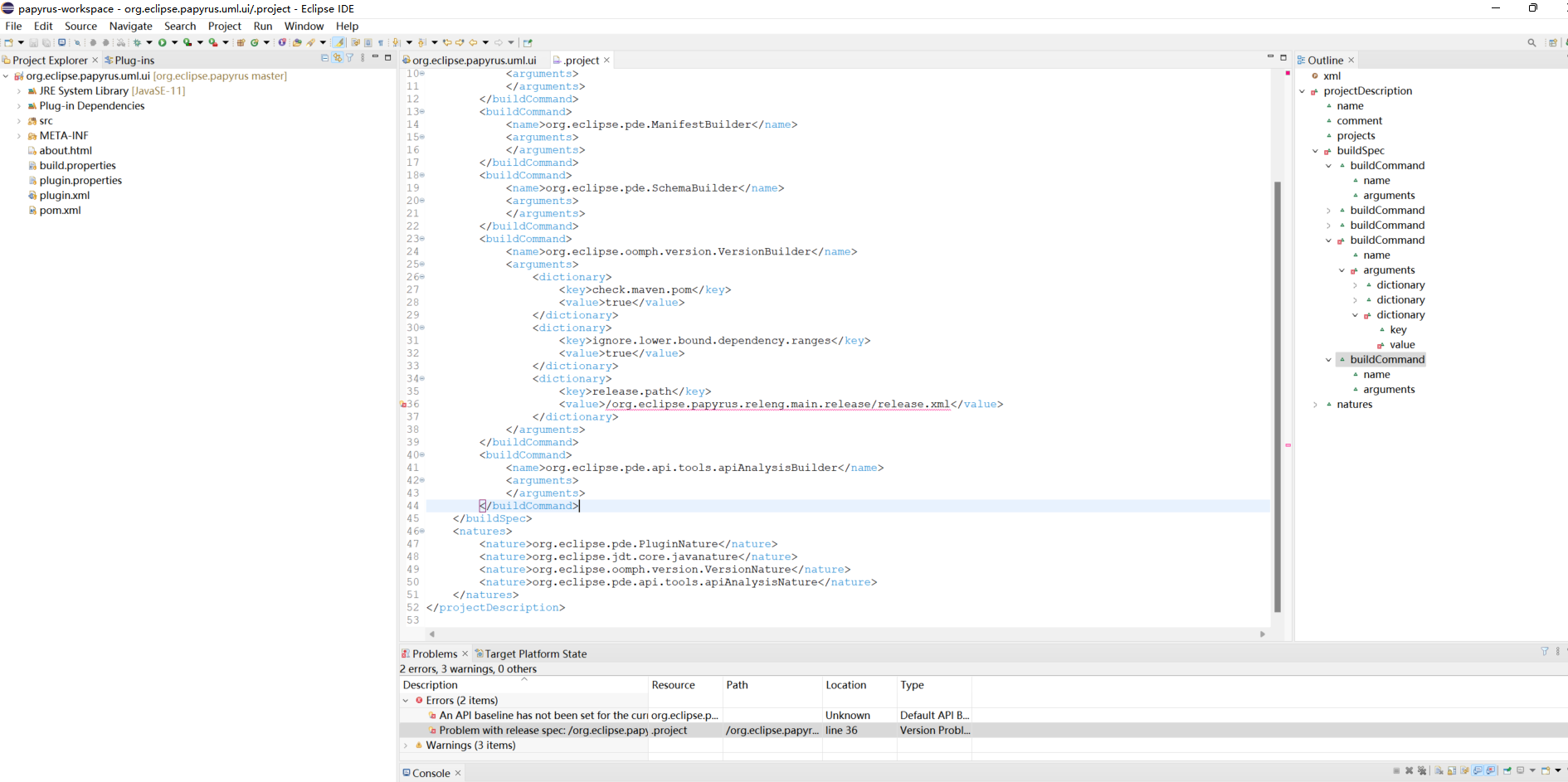This screenshot has height=782, width=1568.
Task: Click the New Java Class icon
Action: click(x=255, y=42)
